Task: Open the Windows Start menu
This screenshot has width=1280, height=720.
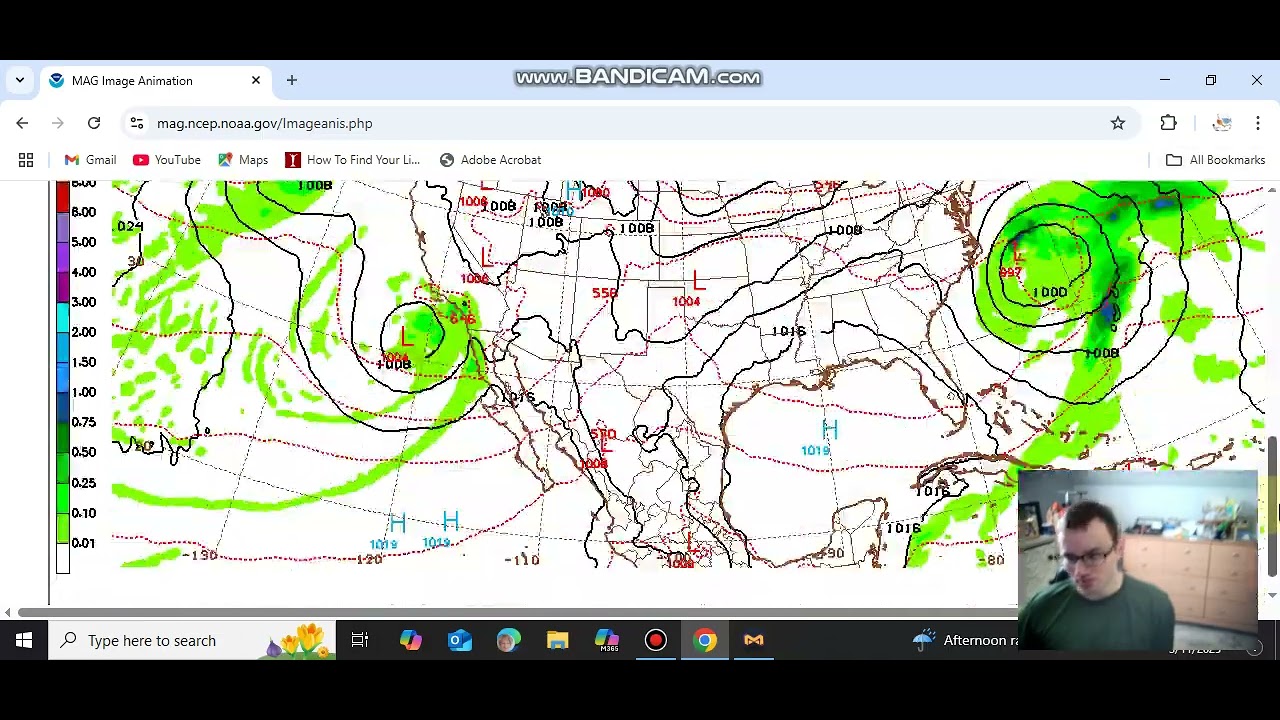Action: [x=24, y=640]
